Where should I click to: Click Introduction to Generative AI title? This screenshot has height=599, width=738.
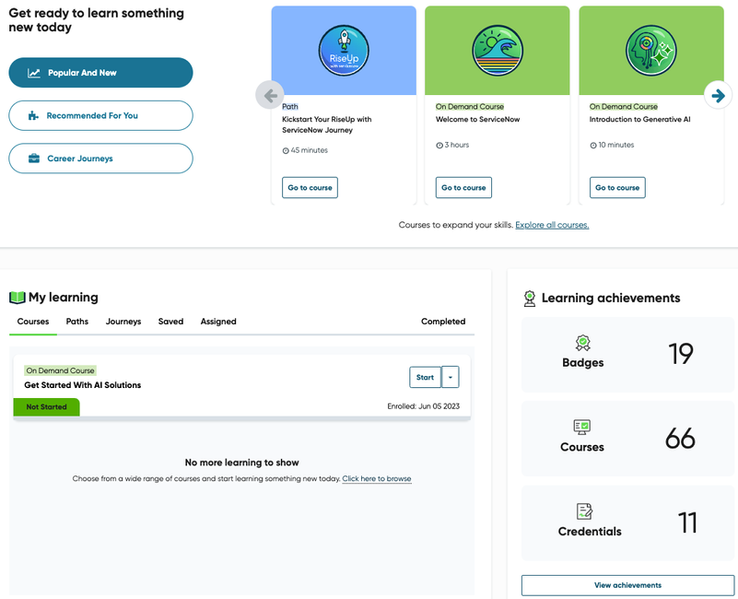coord(640,120)
